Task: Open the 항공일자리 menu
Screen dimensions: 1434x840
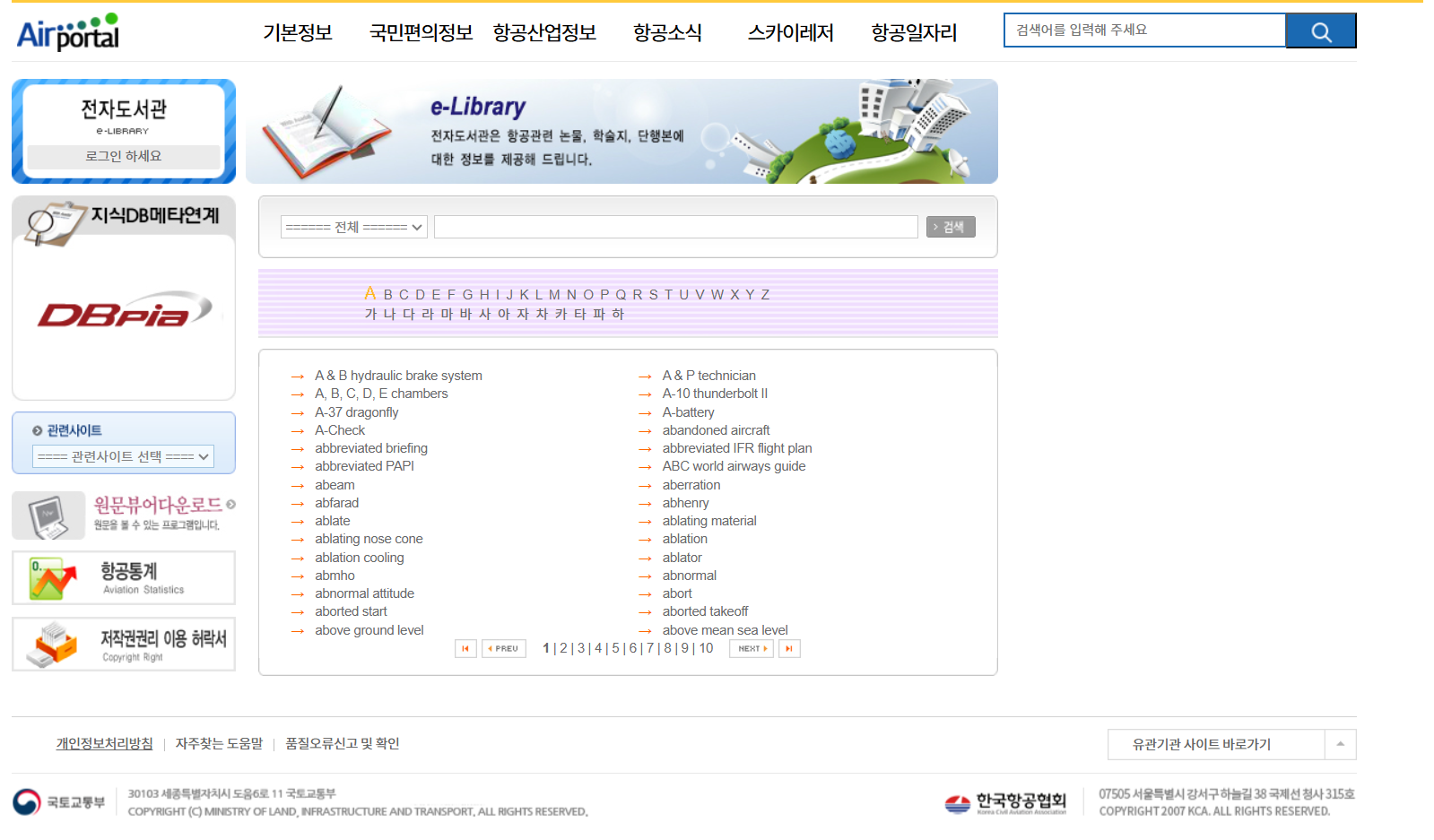Action: point(914,33)
